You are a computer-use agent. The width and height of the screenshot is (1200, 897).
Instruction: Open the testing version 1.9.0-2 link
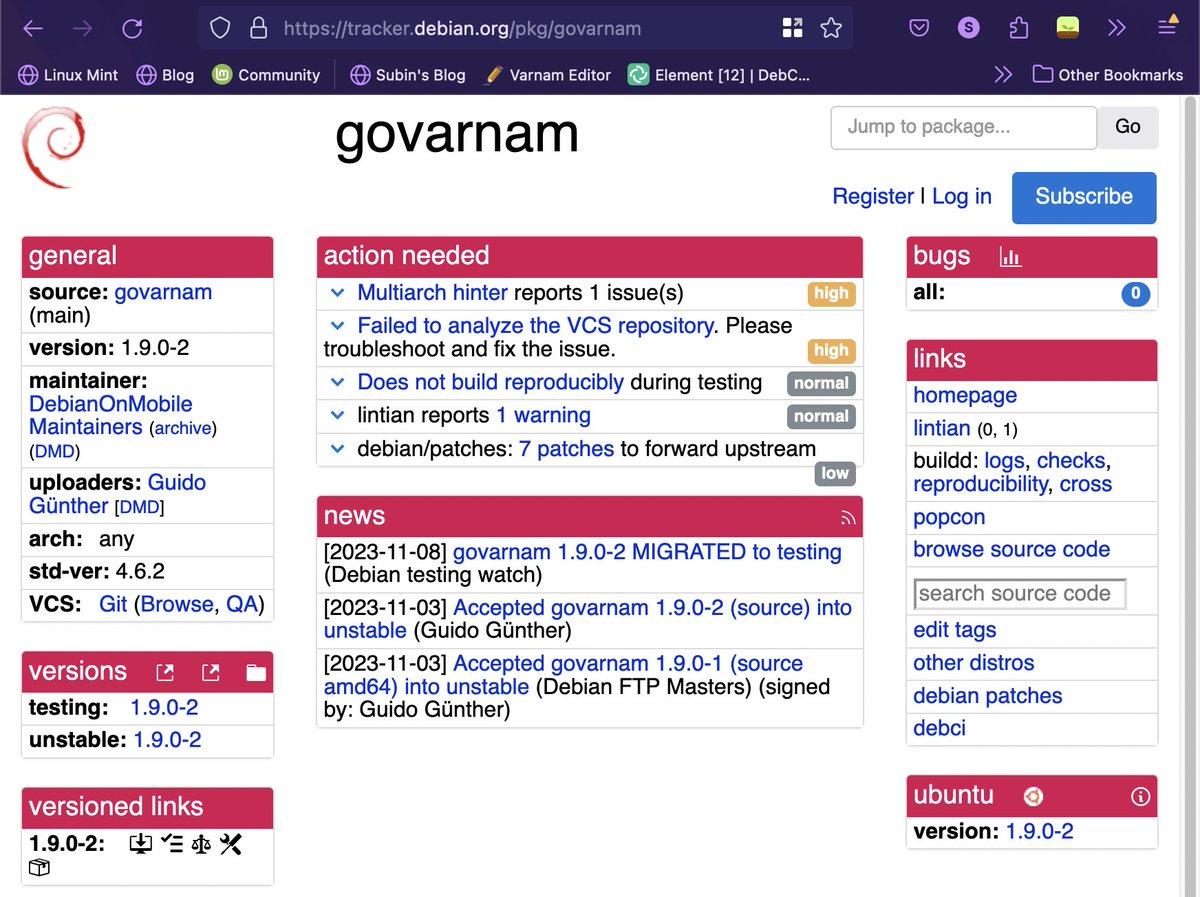[x=164, y=707]
